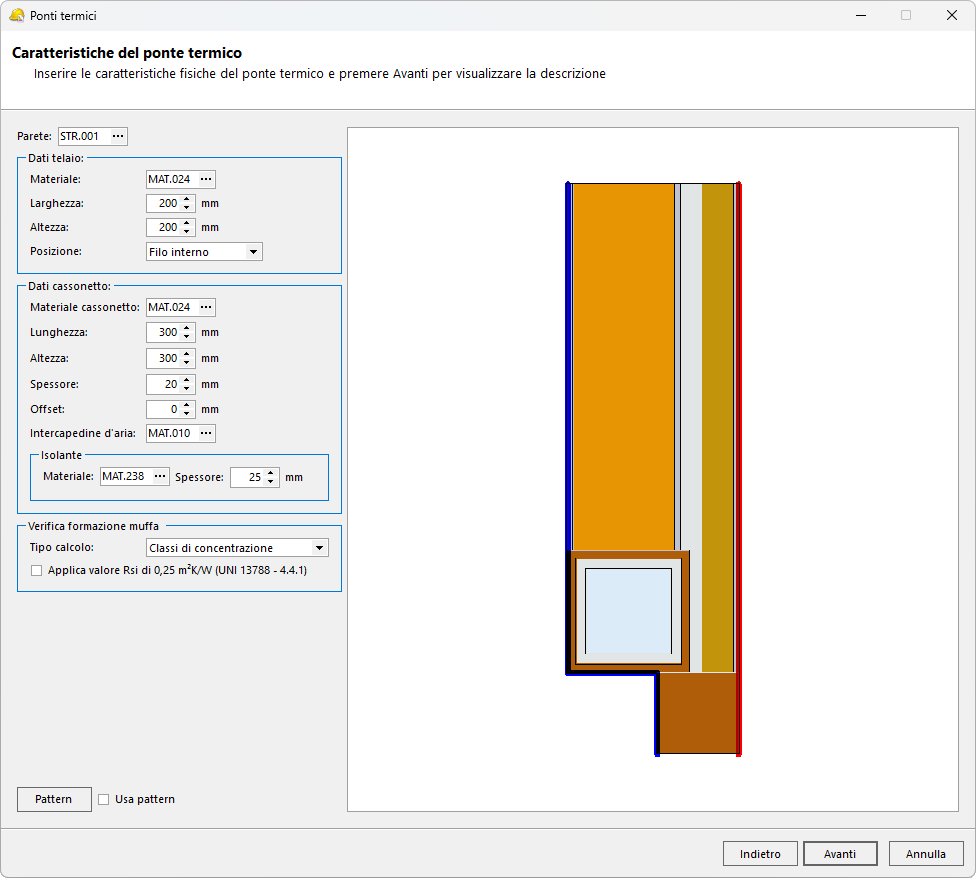
Task: Click the Pattern button
Action: tap(54, 799)
